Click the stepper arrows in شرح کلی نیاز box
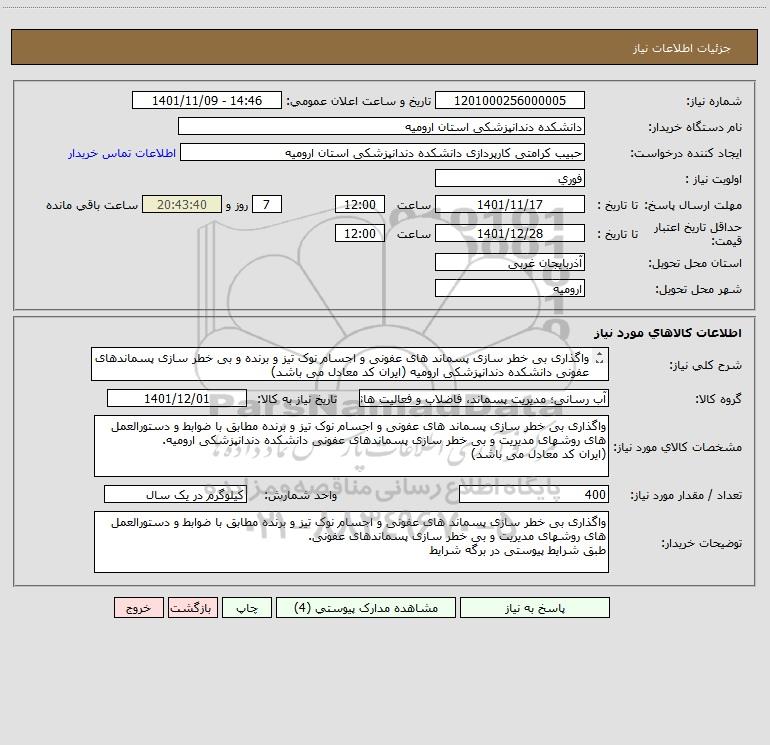This screenshot has height=745, width=770. [599, 359]
